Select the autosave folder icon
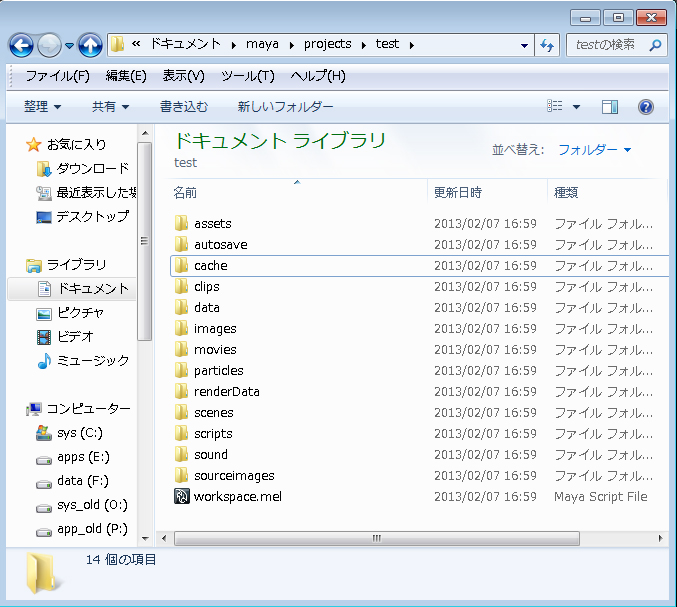Screen dimensions: 677x607 [x=181, y=244]
